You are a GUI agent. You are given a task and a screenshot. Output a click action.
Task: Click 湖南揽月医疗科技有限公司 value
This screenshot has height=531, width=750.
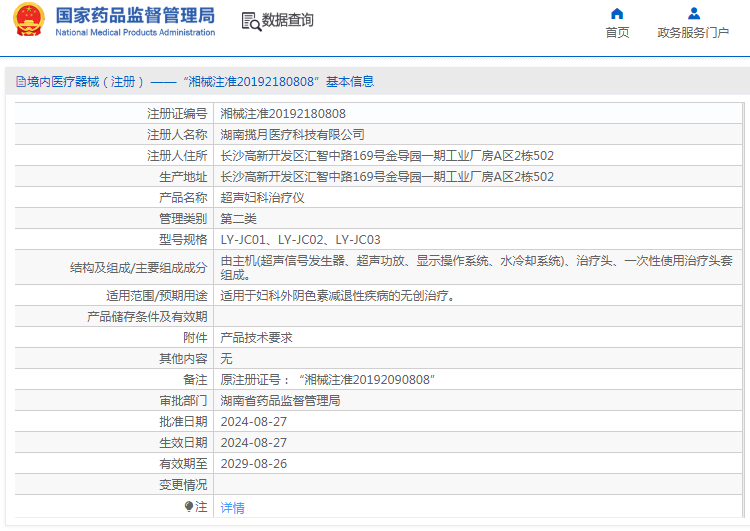292,135
